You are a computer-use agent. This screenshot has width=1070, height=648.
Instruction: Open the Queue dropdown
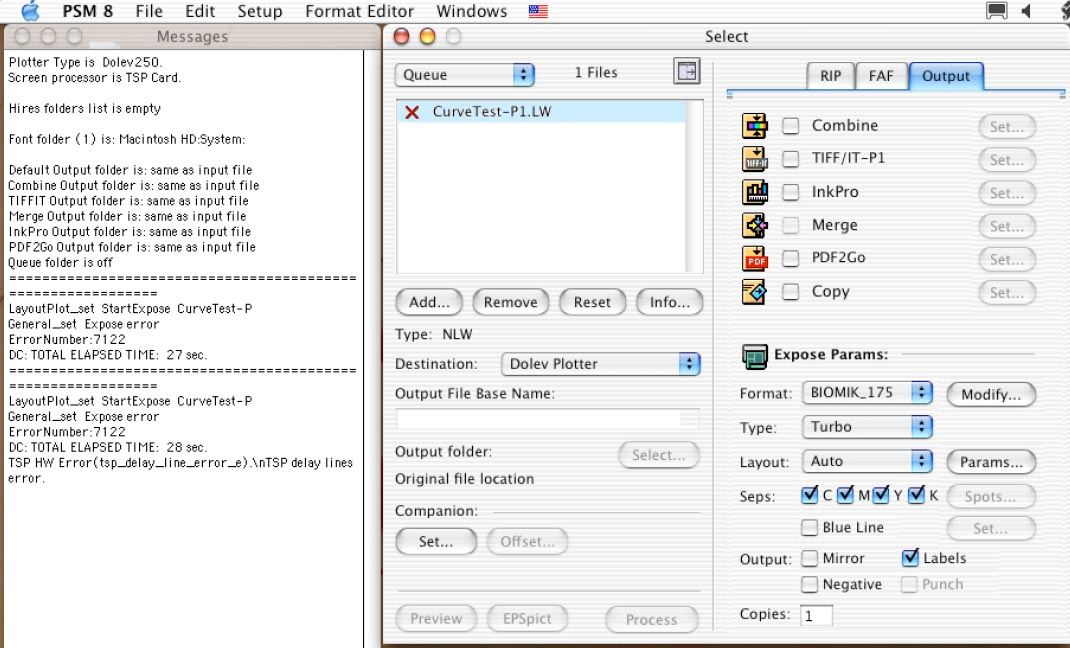(x=465, y=74)
